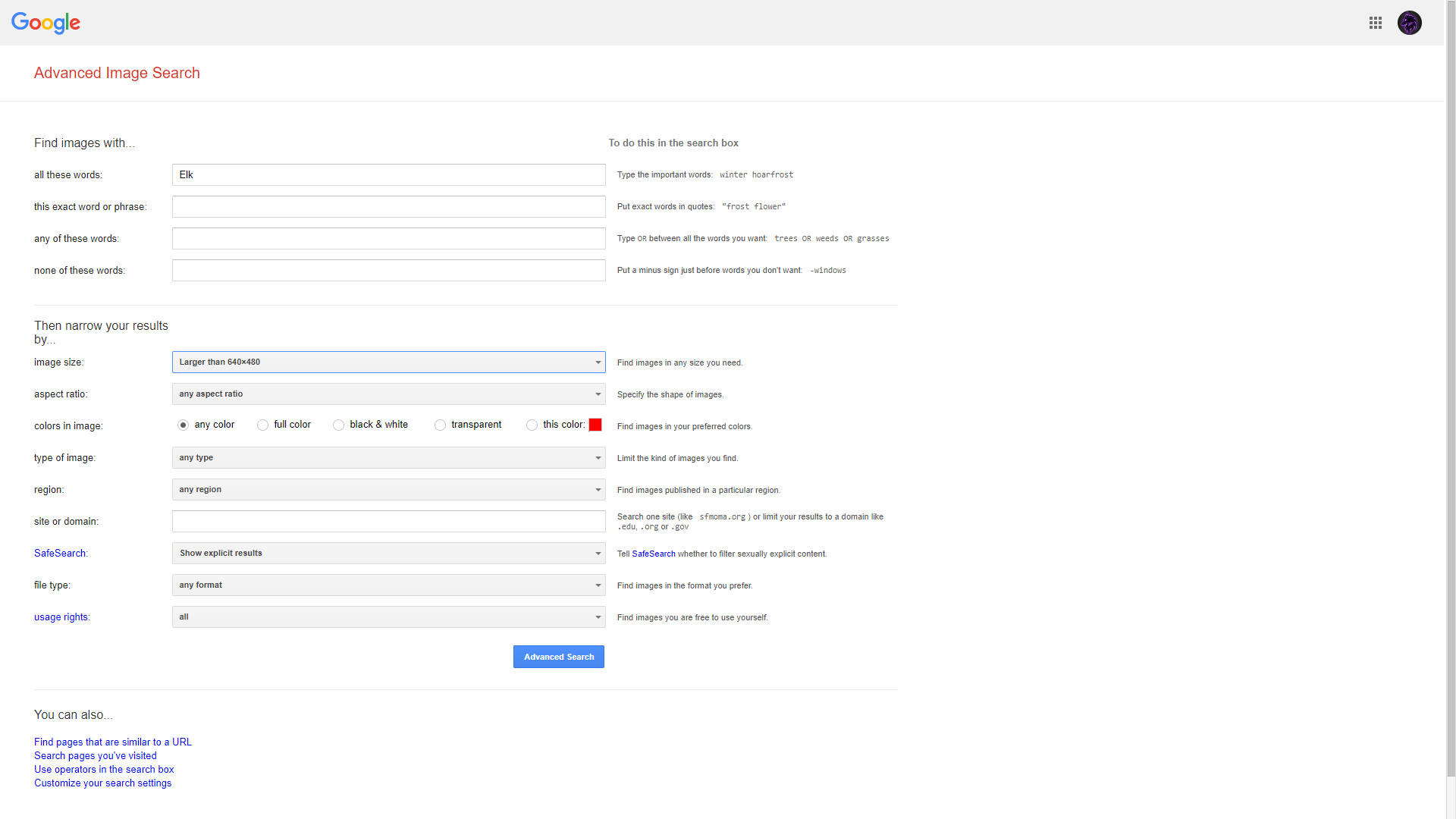The height and width of the screenshot is (819, 1456).
Task: Open the SafeSearch label link
Action: coord(60,553)
